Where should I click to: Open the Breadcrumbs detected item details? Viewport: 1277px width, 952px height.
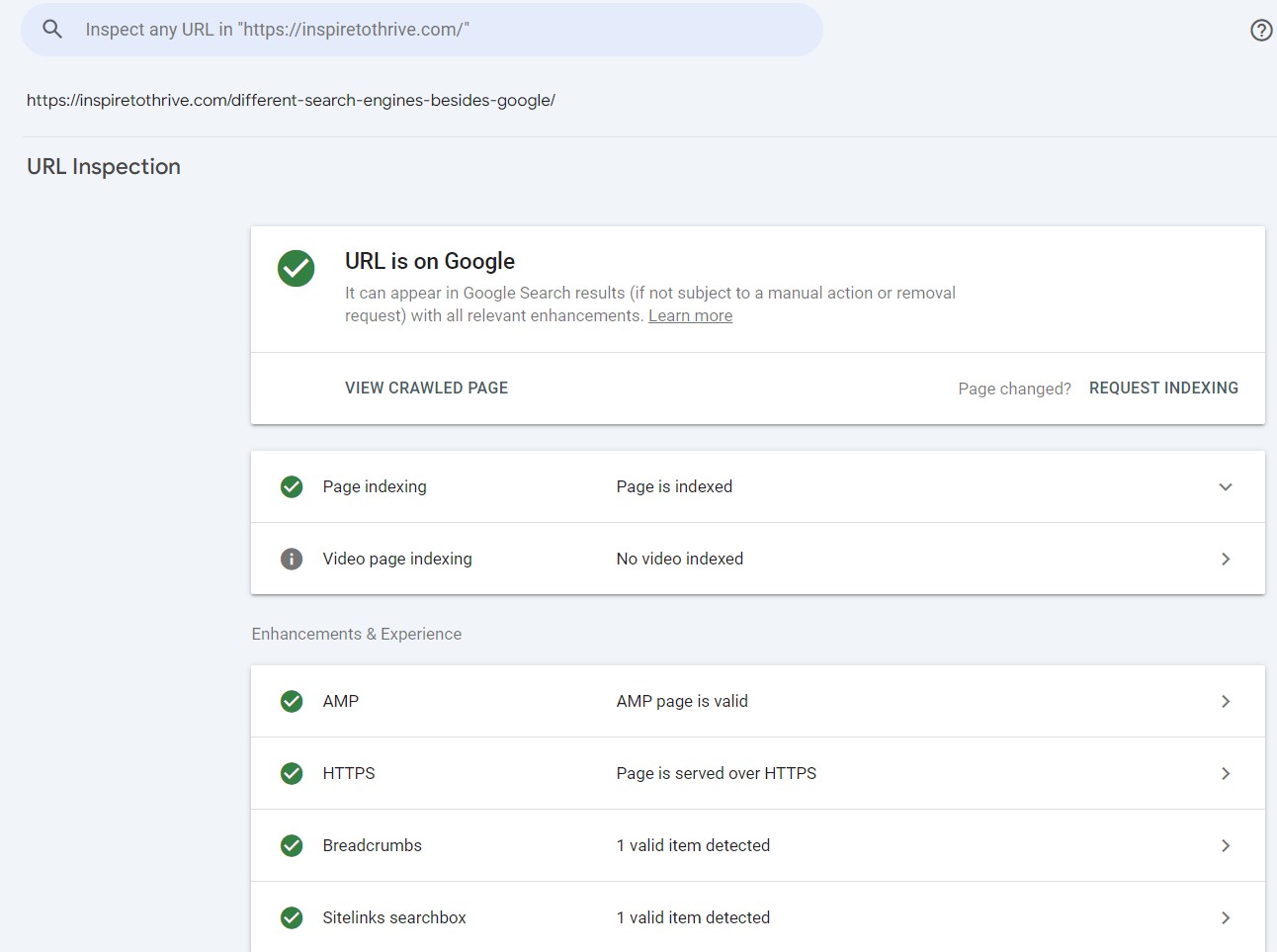[x=1226, y=845]
